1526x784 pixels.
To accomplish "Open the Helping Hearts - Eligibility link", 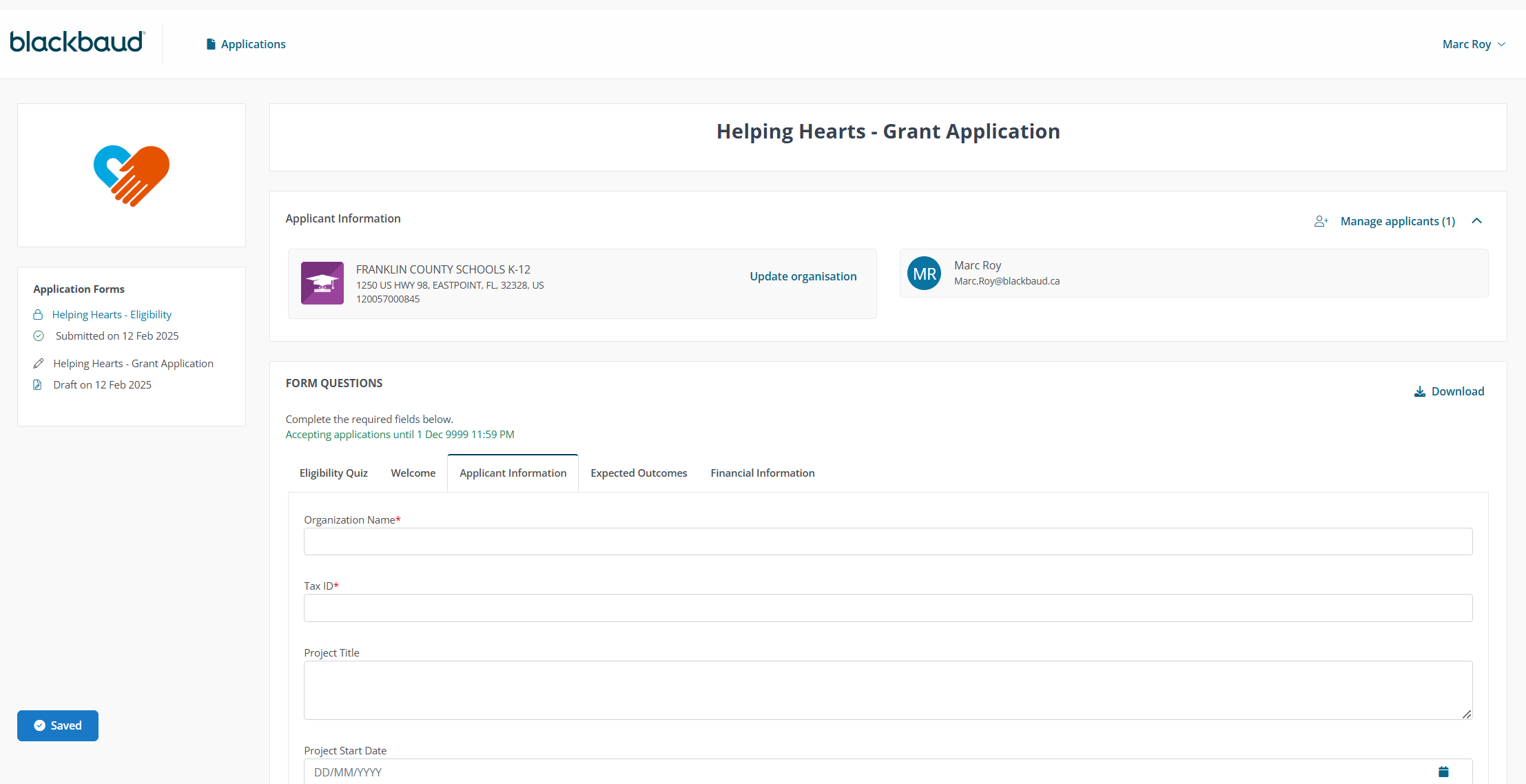I will [x=112, y=315].
